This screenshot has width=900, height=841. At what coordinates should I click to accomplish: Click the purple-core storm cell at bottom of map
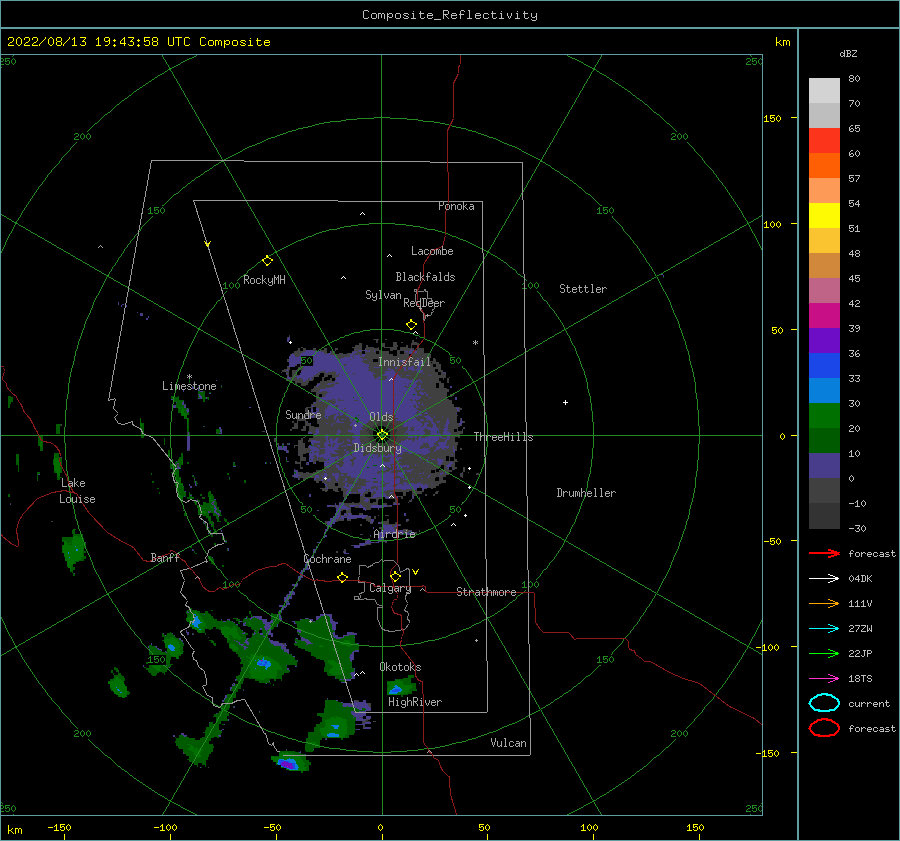[290, 762]
